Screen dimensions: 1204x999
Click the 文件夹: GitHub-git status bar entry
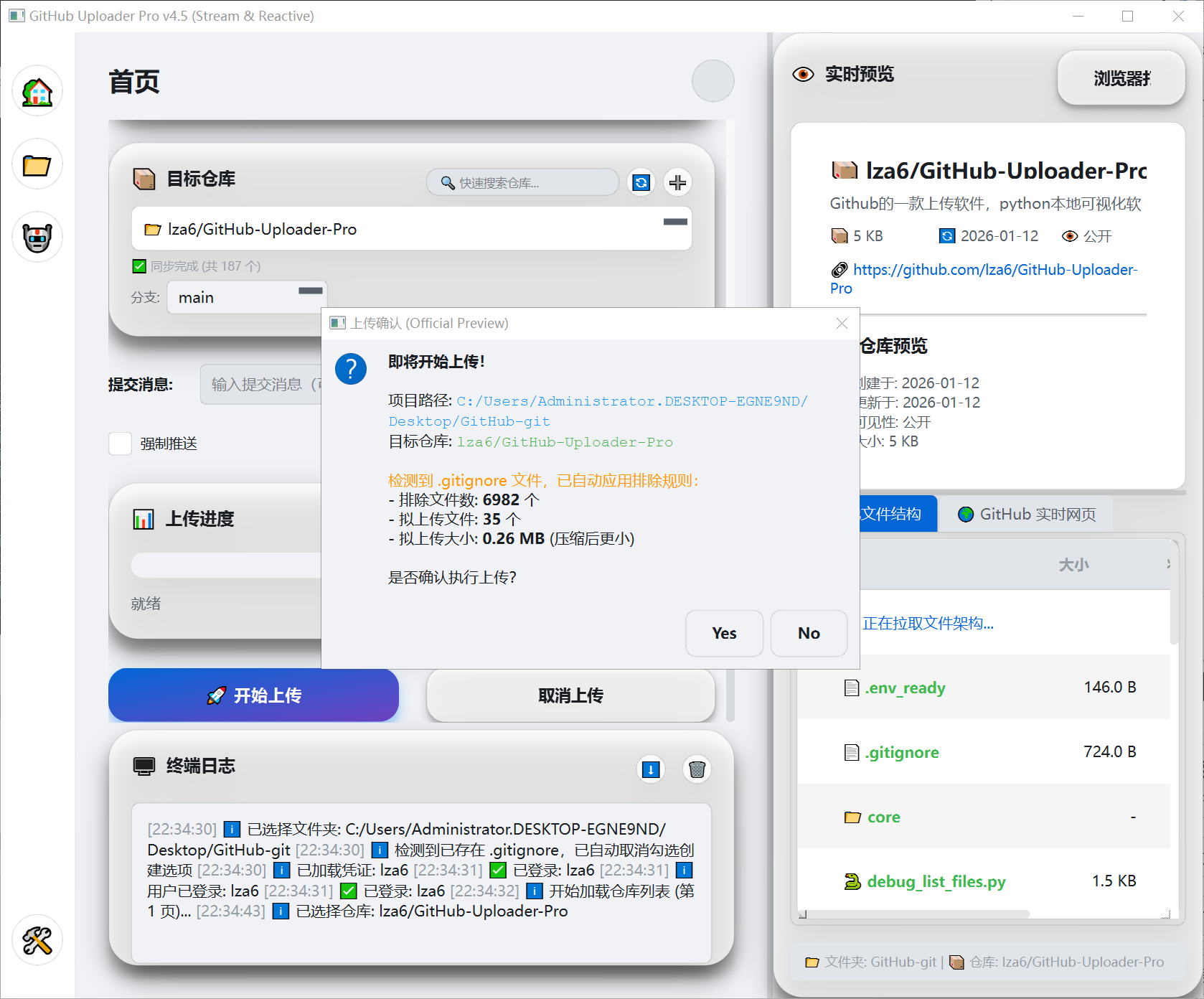[x=872, y=962]
